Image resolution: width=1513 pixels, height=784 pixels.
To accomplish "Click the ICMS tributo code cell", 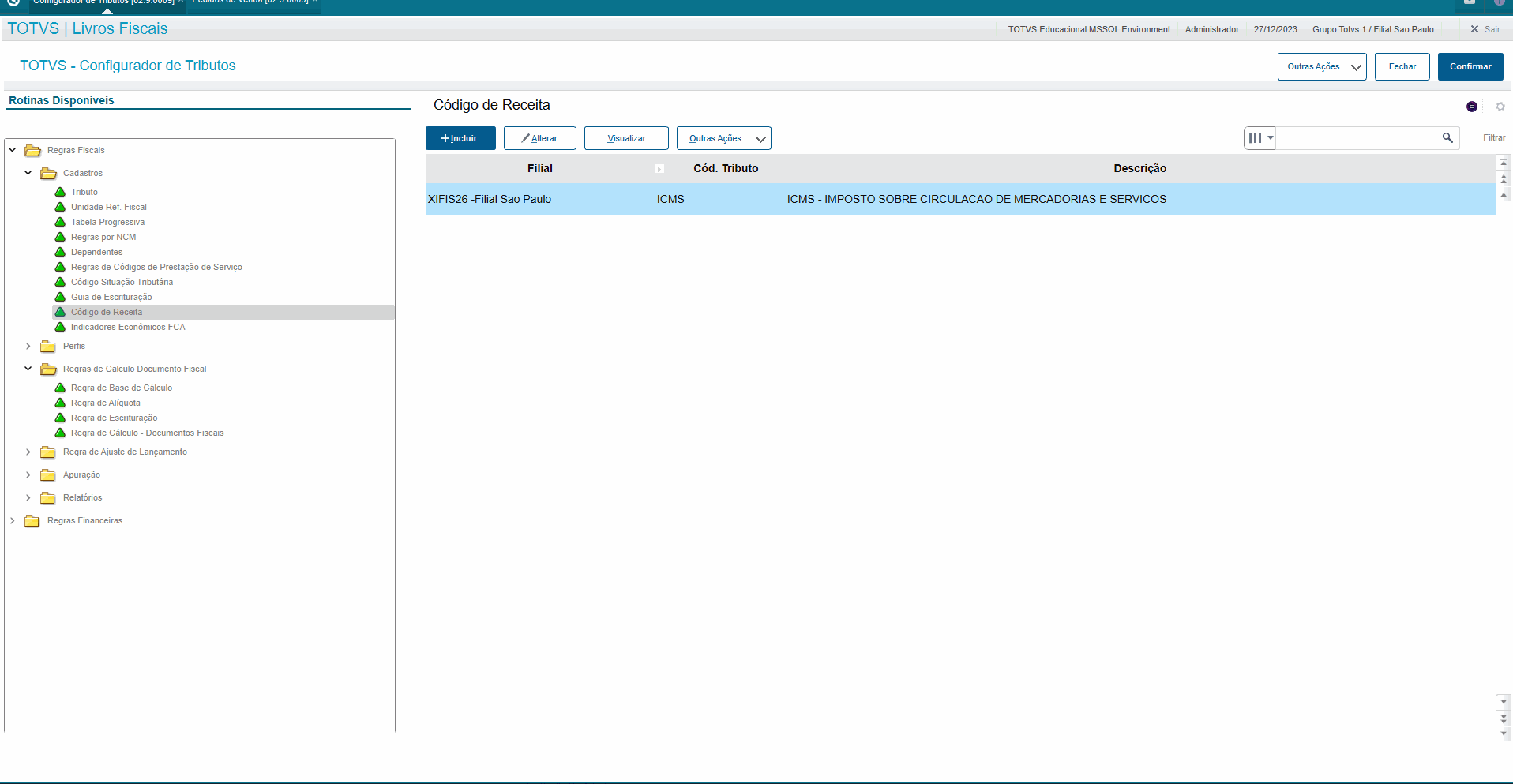I will (670, 199).
